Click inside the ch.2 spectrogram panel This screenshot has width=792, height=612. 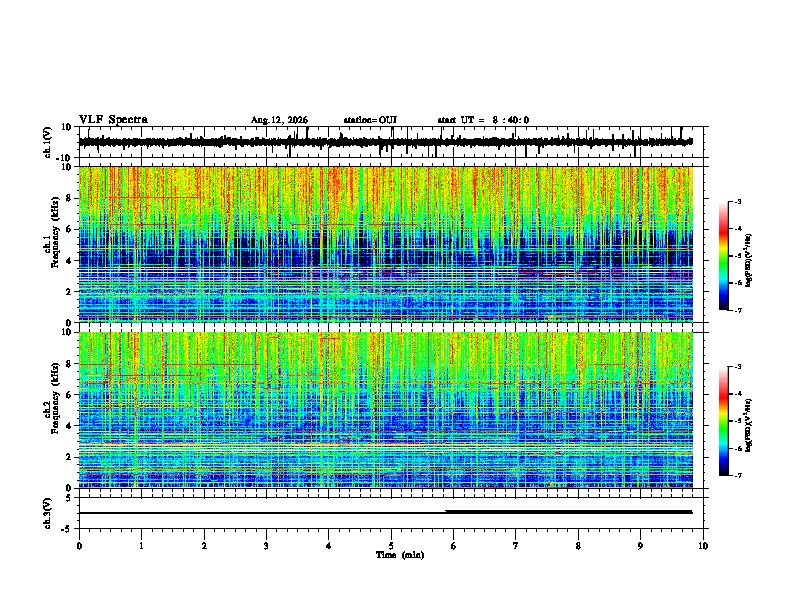pos(385,410)
